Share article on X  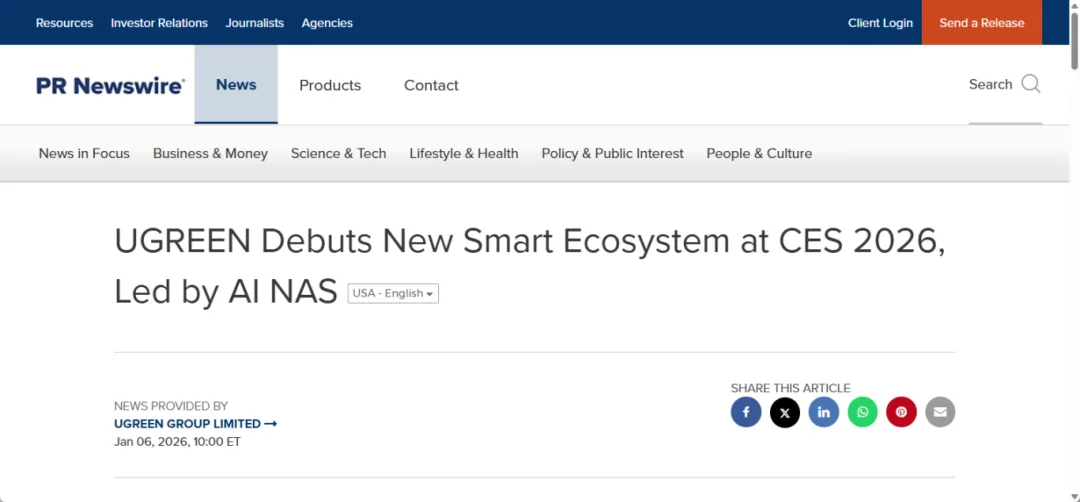tap(785, 412)
